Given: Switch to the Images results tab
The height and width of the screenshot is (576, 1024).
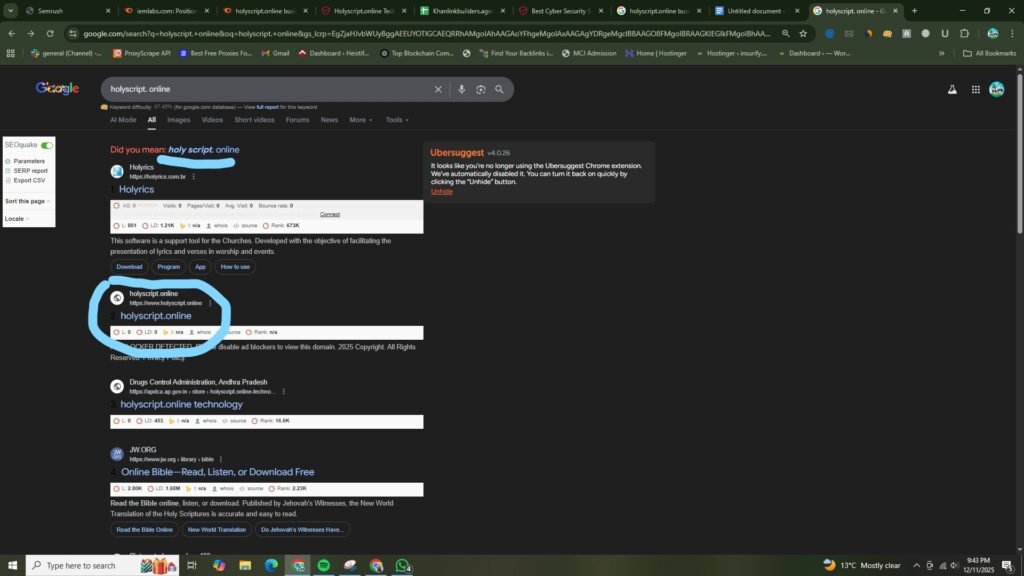Looking at the screenshot, I should pos(178,120).
